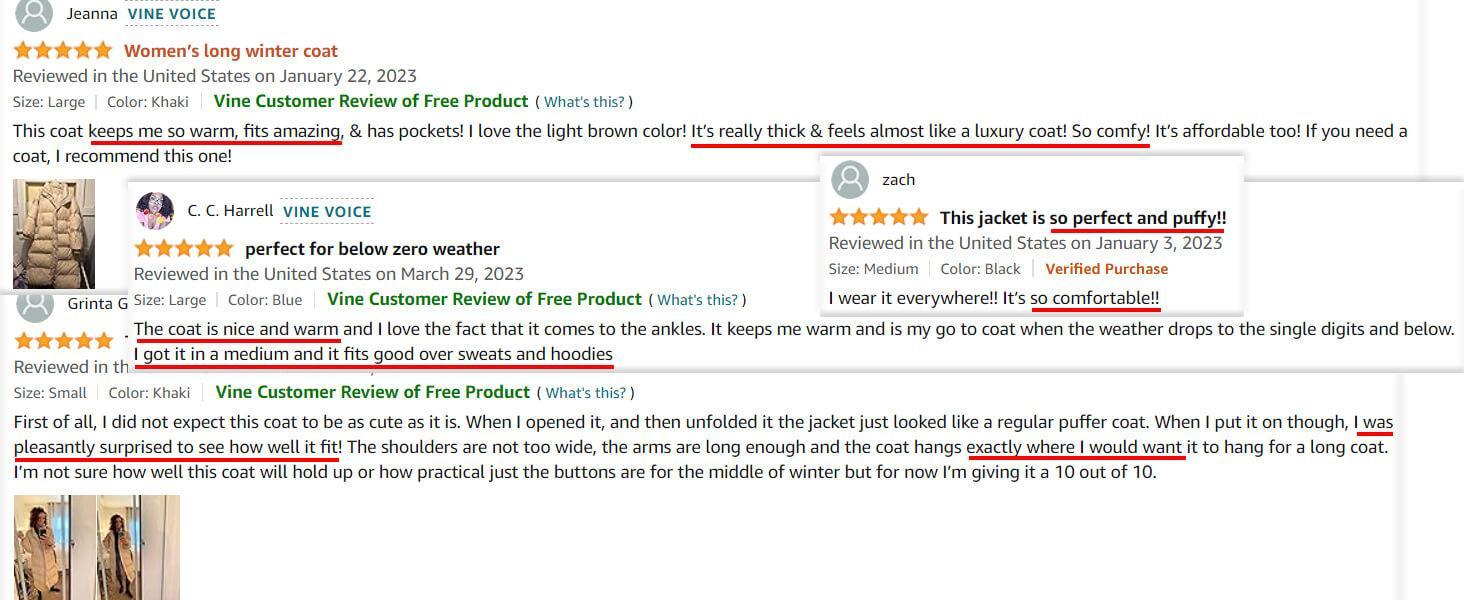Click C. C. Harrell's VINE VOICE badge
The width and height of the screenshot is (1464, 600).
pyautogui.click(x=326, y=211)
